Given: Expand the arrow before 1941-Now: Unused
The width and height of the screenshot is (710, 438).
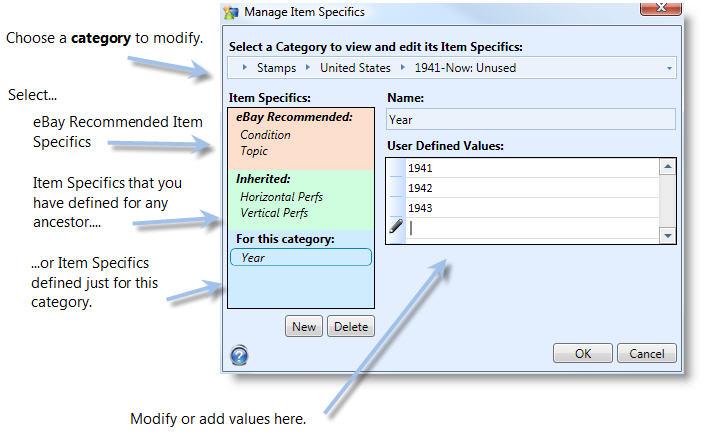Looking at the screenshot, I should pos(403,67).
